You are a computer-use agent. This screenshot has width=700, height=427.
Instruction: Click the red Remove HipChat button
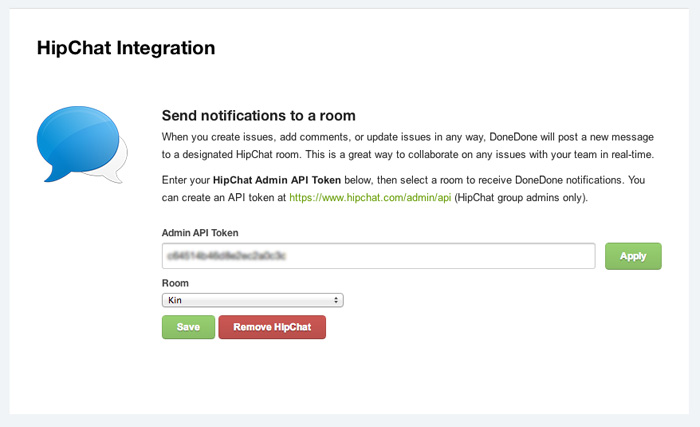click(x=272, y=327)
